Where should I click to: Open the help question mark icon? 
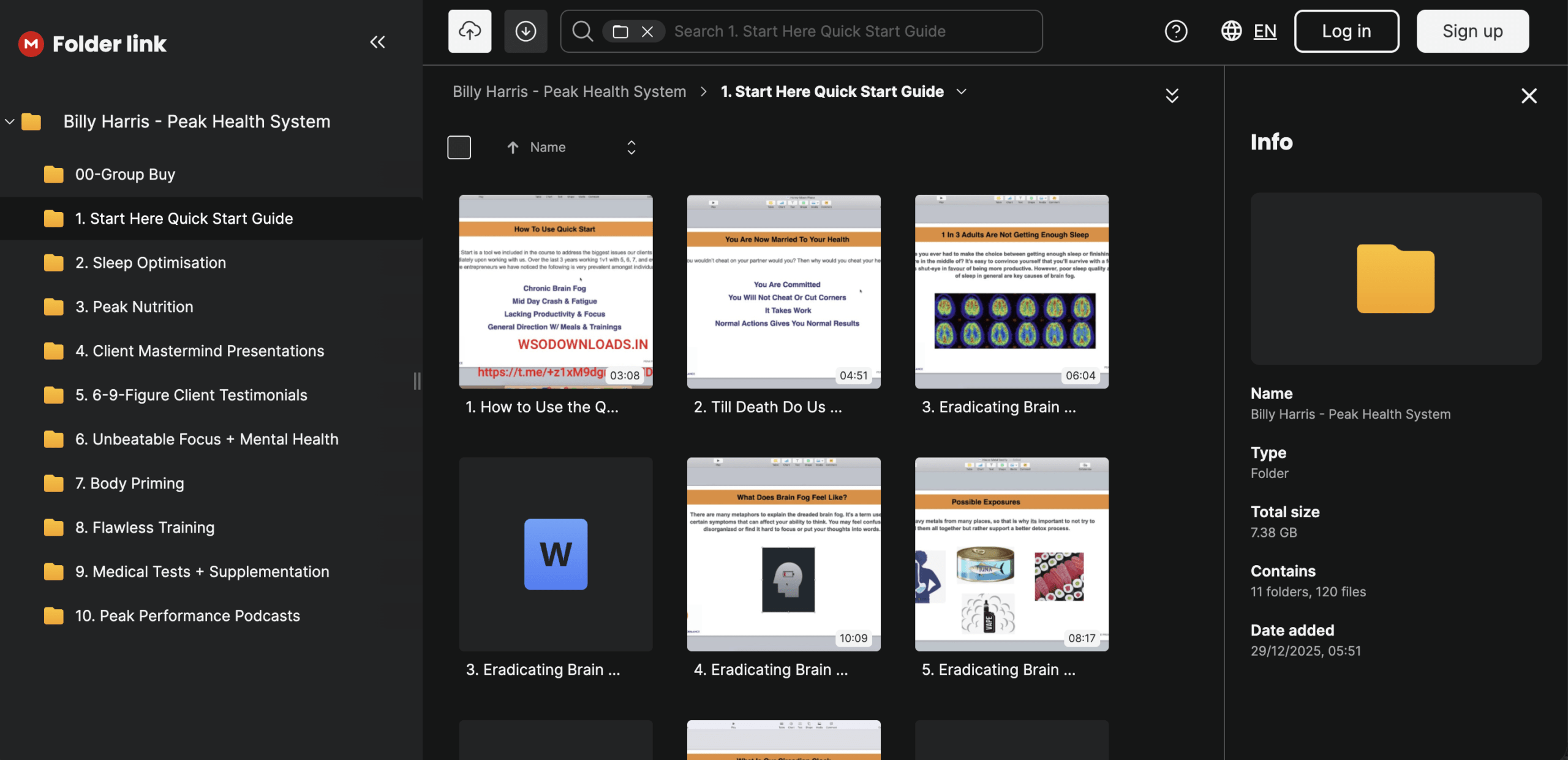1175,31
